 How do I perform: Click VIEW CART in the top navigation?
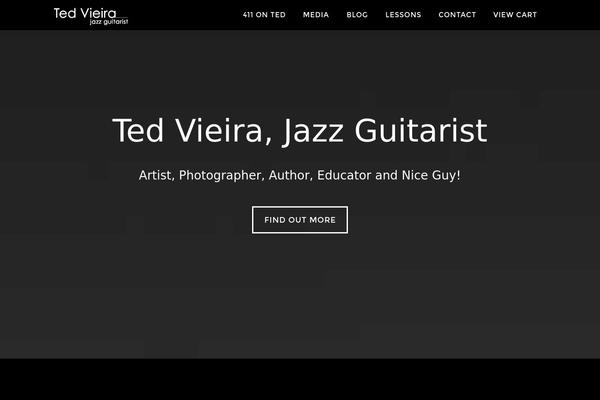coord(515,15)
